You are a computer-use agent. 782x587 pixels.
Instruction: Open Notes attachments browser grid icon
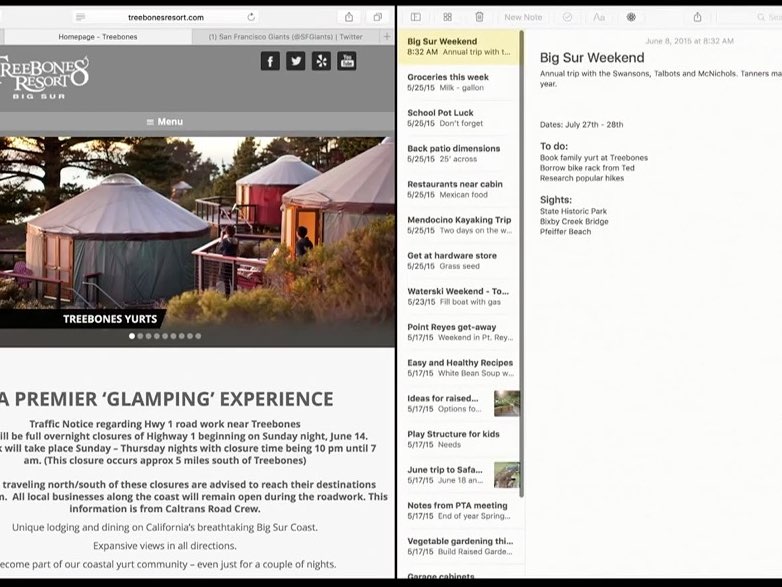[447, 17]
